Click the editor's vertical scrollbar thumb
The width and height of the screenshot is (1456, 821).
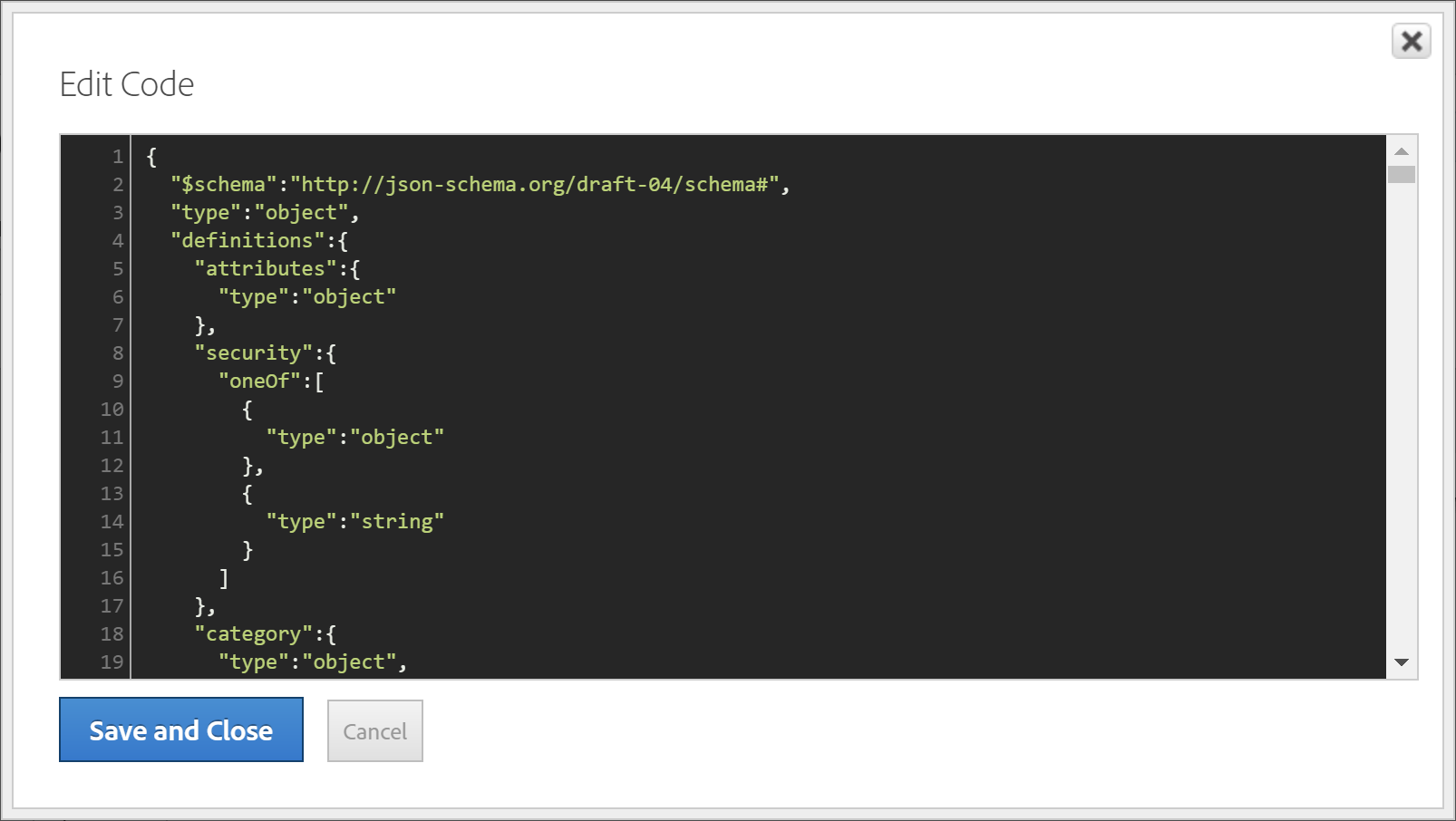[x=1402, y=174]
